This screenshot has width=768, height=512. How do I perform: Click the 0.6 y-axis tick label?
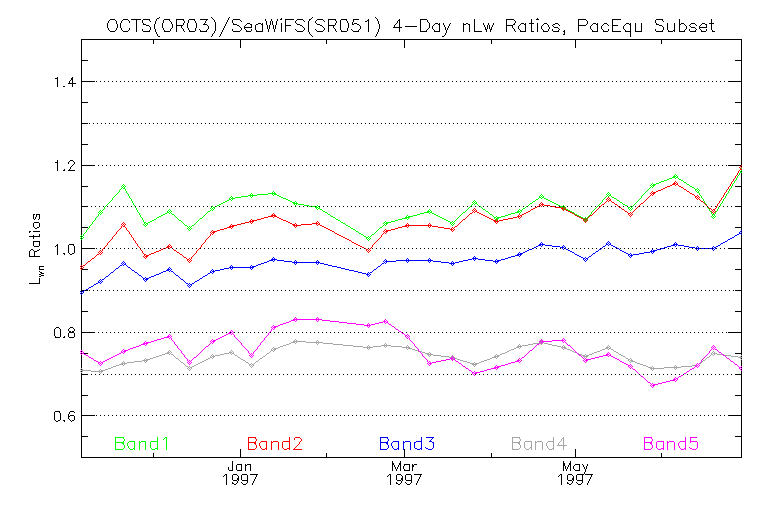[65, 416]
